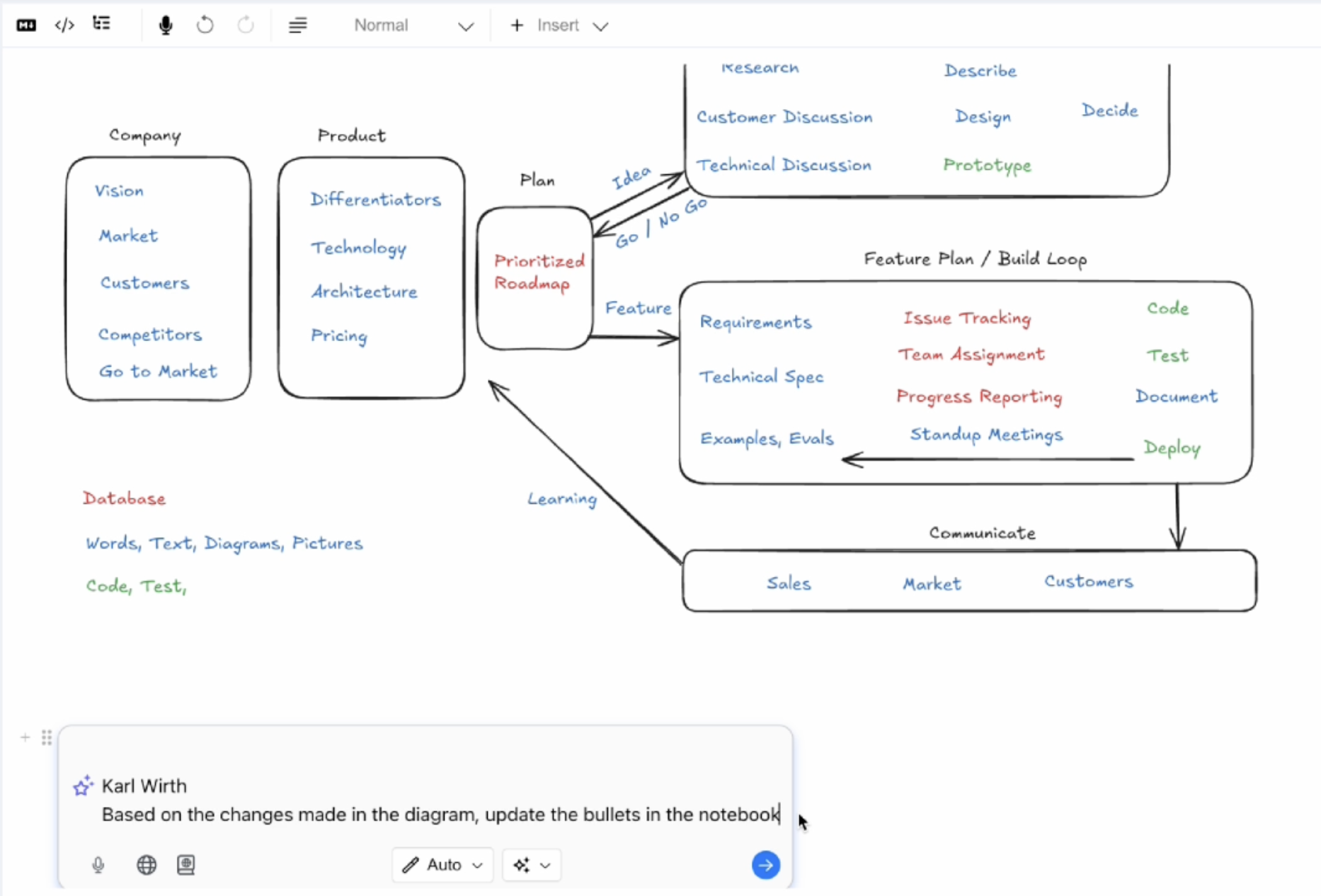This screenshot has width=1321, height=896.
Task: Open the text alignment icon
Action: 298,25
